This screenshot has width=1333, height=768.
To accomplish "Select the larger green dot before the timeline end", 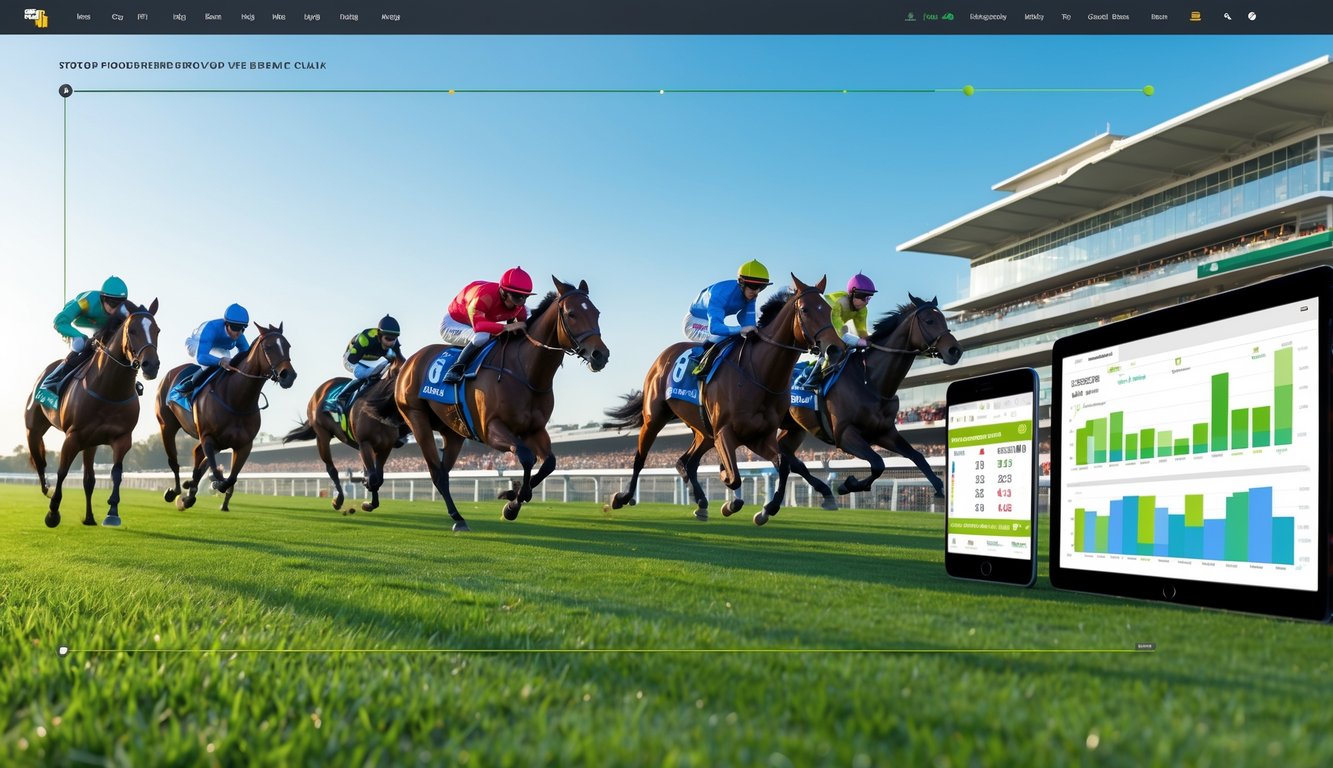I will click(968, 90).
